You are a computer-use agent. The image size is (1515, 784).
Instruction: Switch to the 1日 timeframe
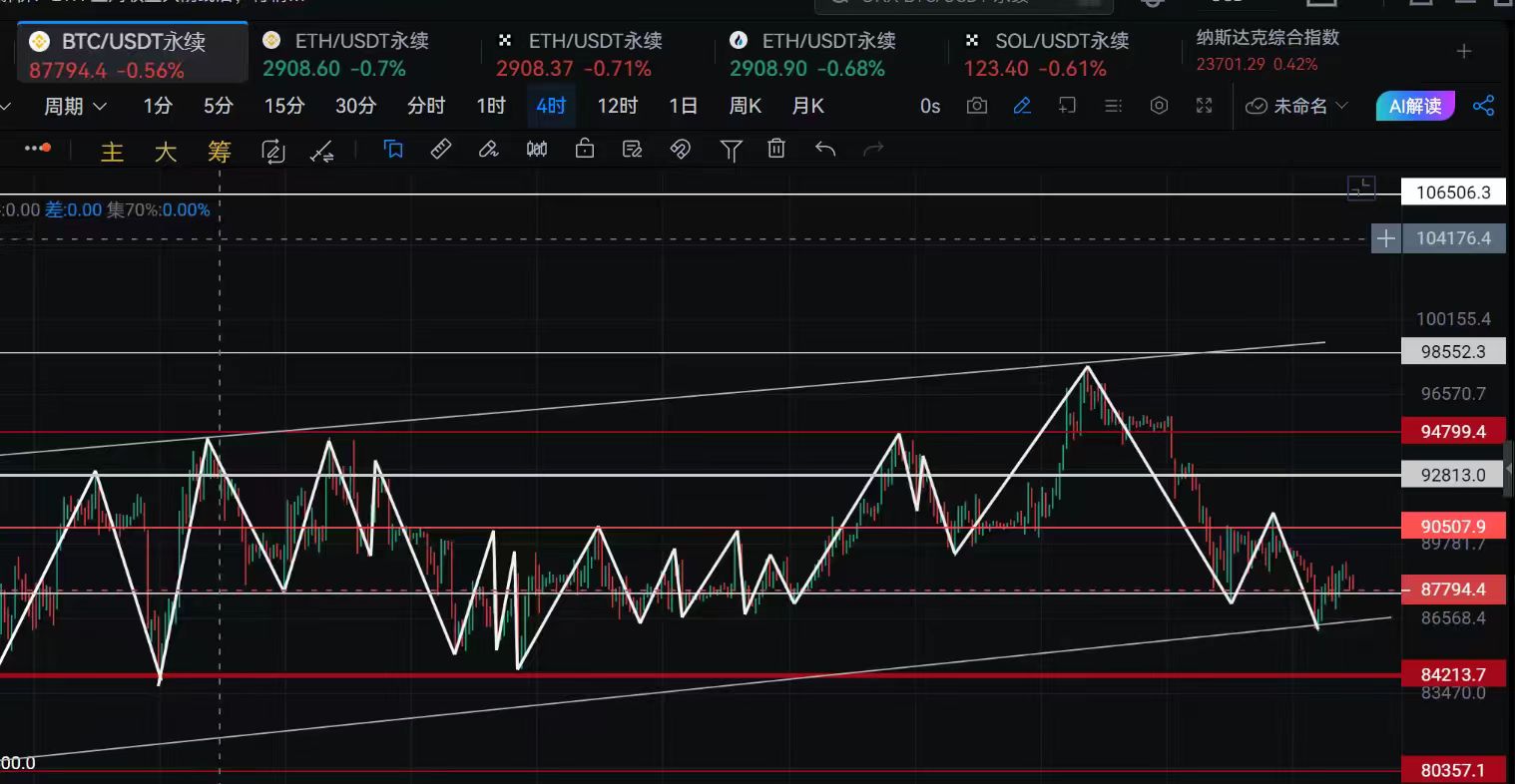683,106
